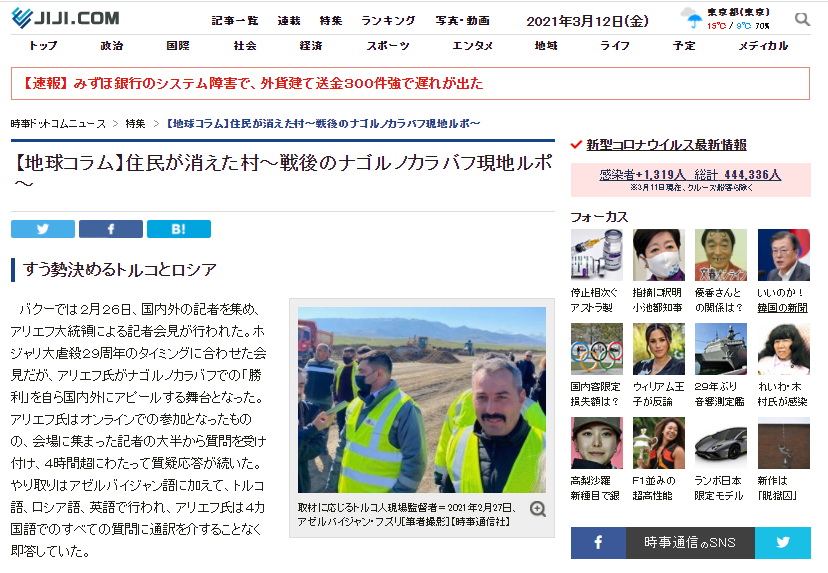This screenshot has height=573, width=828.
Task: Share article via Facebook button
Action: click(x=111, y=229)
